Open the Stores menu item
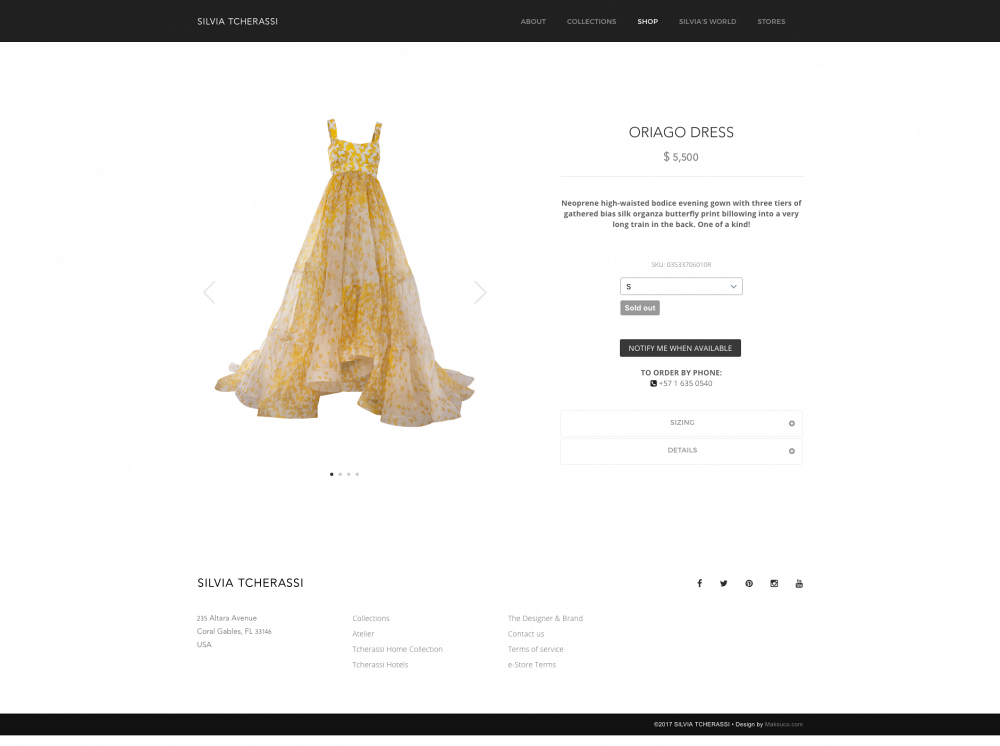This screenshot has height=746, width=1000. [771, 22]
